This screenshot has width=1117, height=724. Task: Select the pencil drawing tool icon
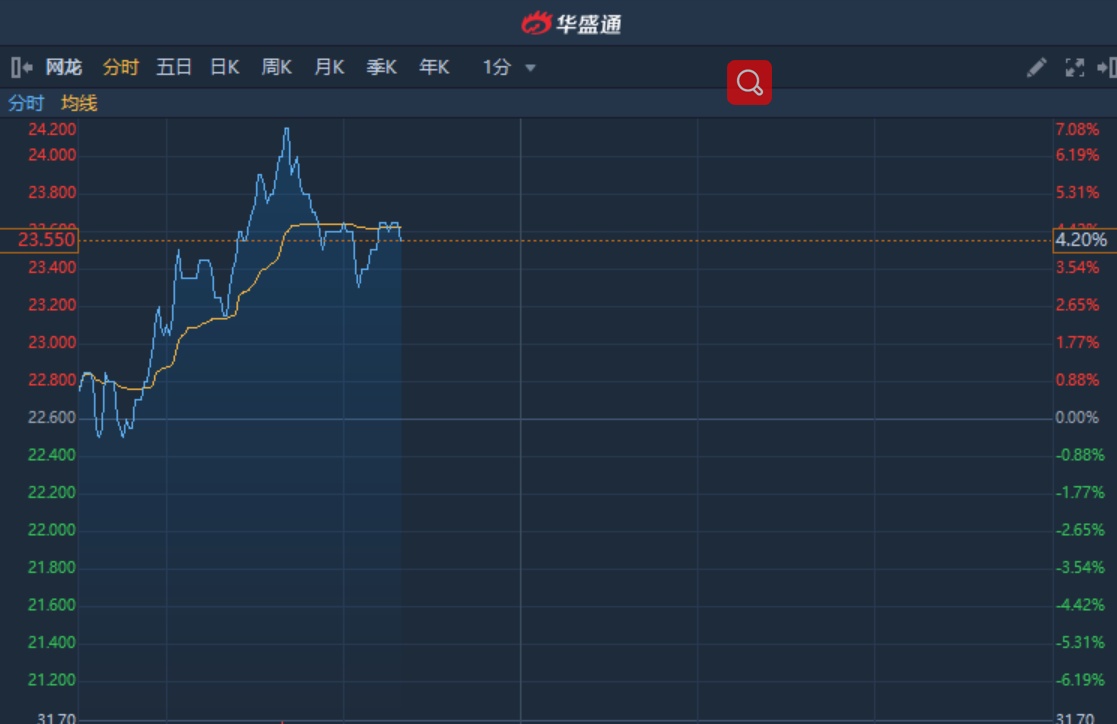pos(1037,68)
